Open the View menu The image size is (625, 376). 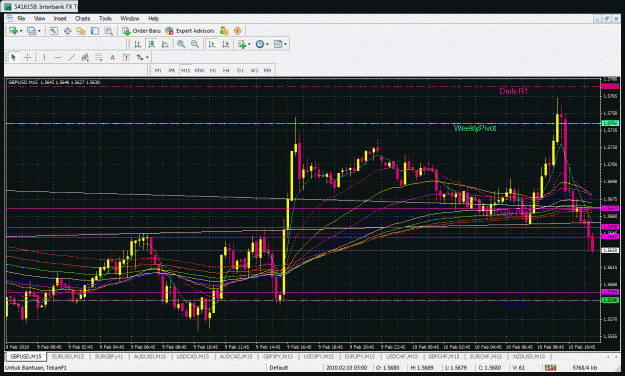coord(39,18)
